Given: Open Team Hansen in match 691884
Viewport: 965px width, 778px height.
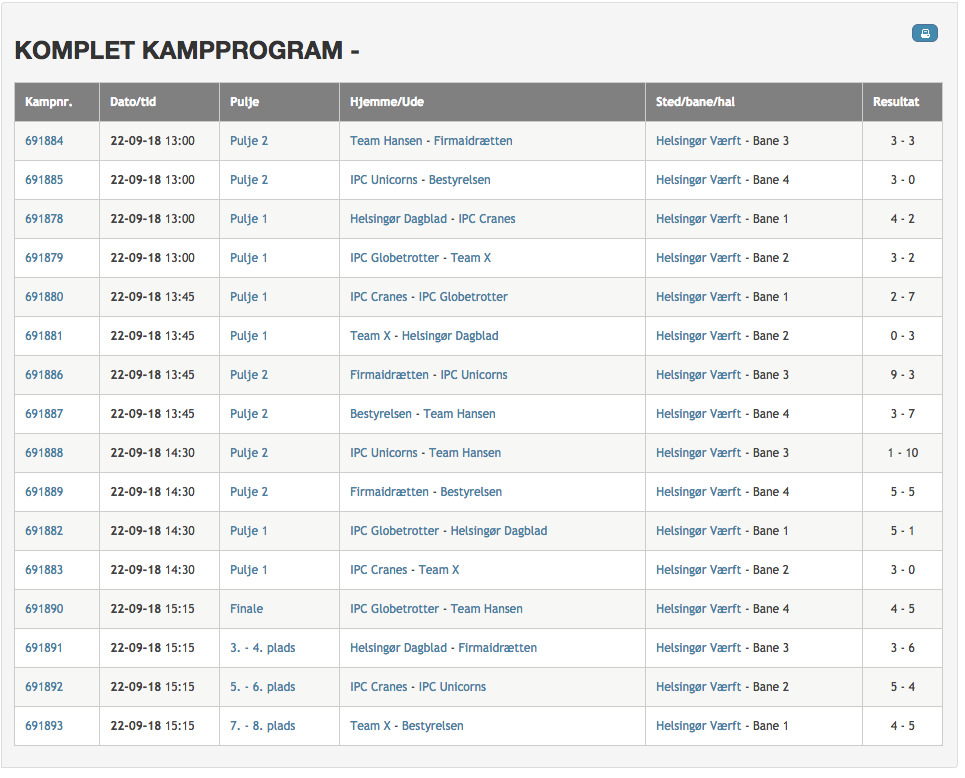Looking at the screenshot, I should [386, 141].
